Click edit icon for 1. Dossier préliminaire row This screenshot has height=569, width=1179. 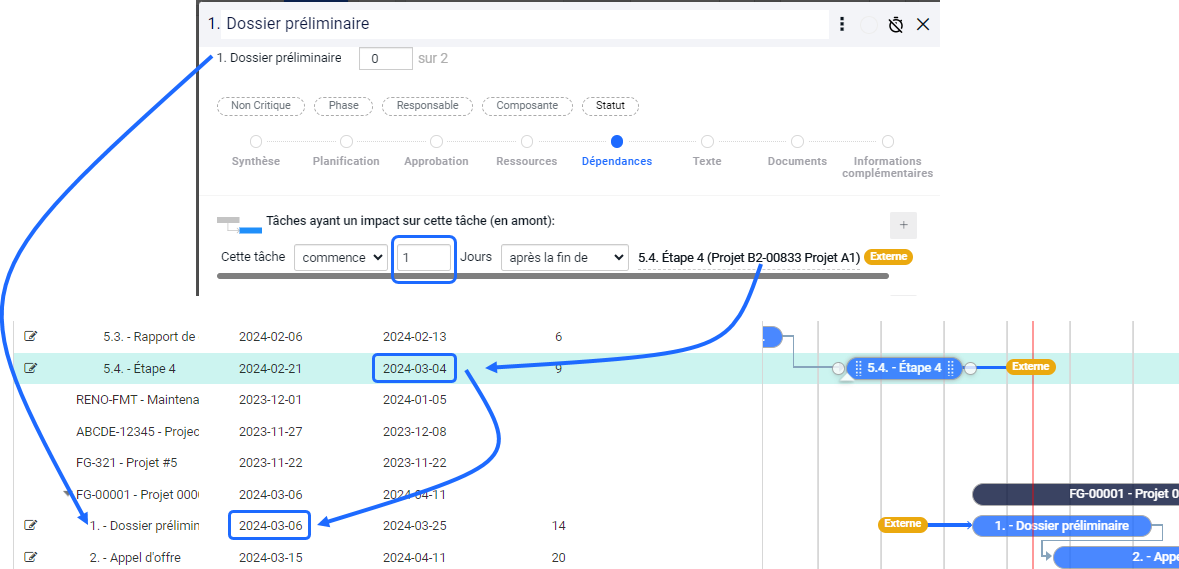pos(31,525)
